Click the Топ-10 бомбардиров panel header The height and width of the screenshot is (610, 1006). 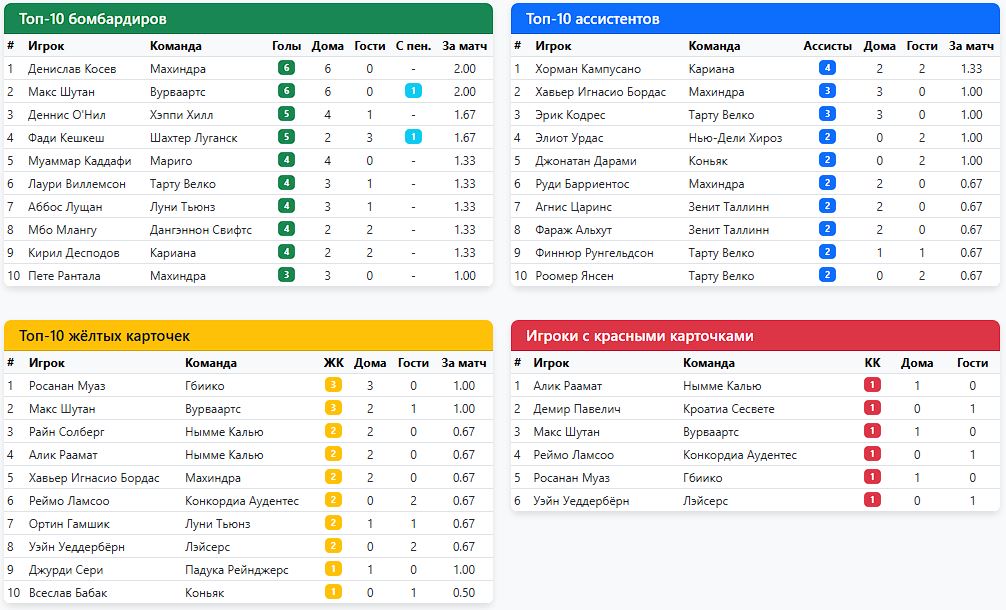pos(248,19)
